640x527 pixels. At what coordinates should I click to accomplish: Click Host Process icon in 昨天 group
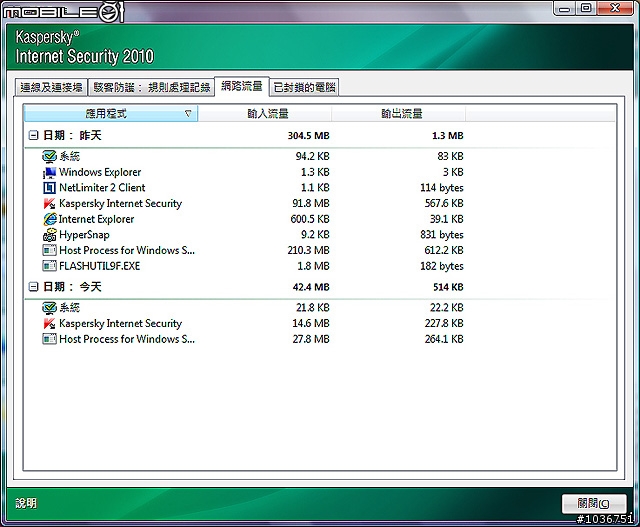(49, 250)
